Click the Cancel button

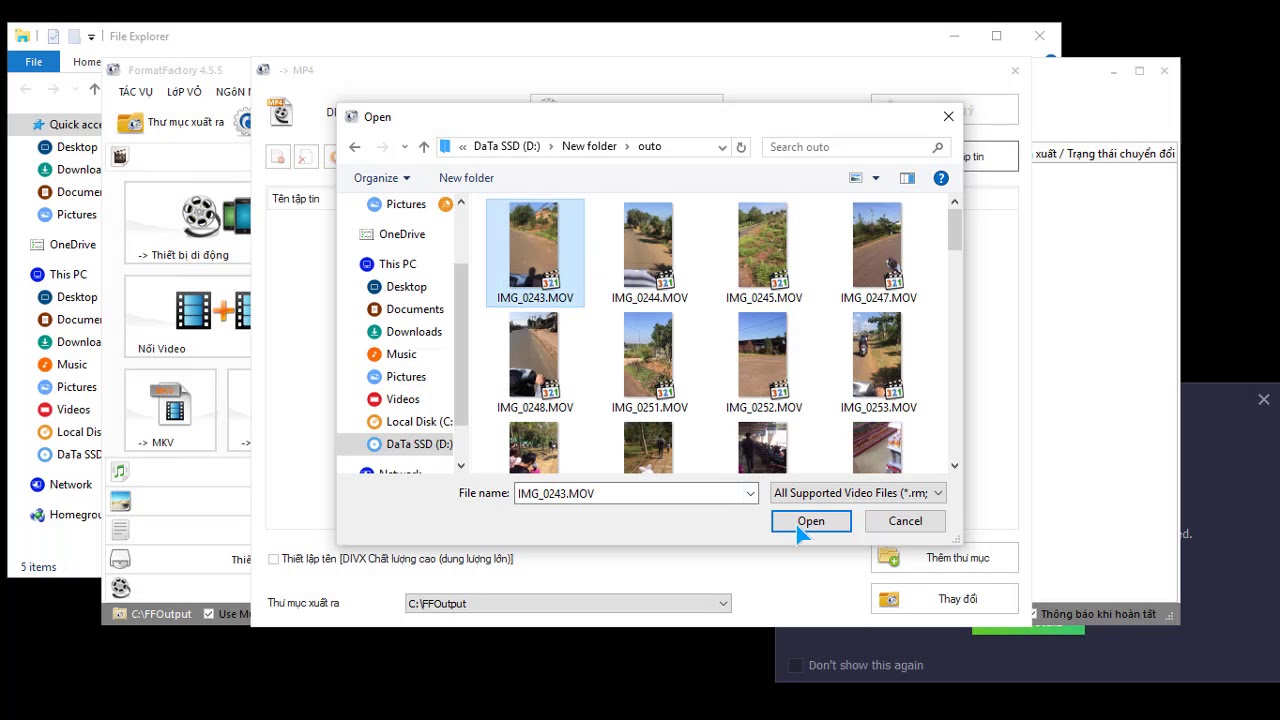coord(905,521)
